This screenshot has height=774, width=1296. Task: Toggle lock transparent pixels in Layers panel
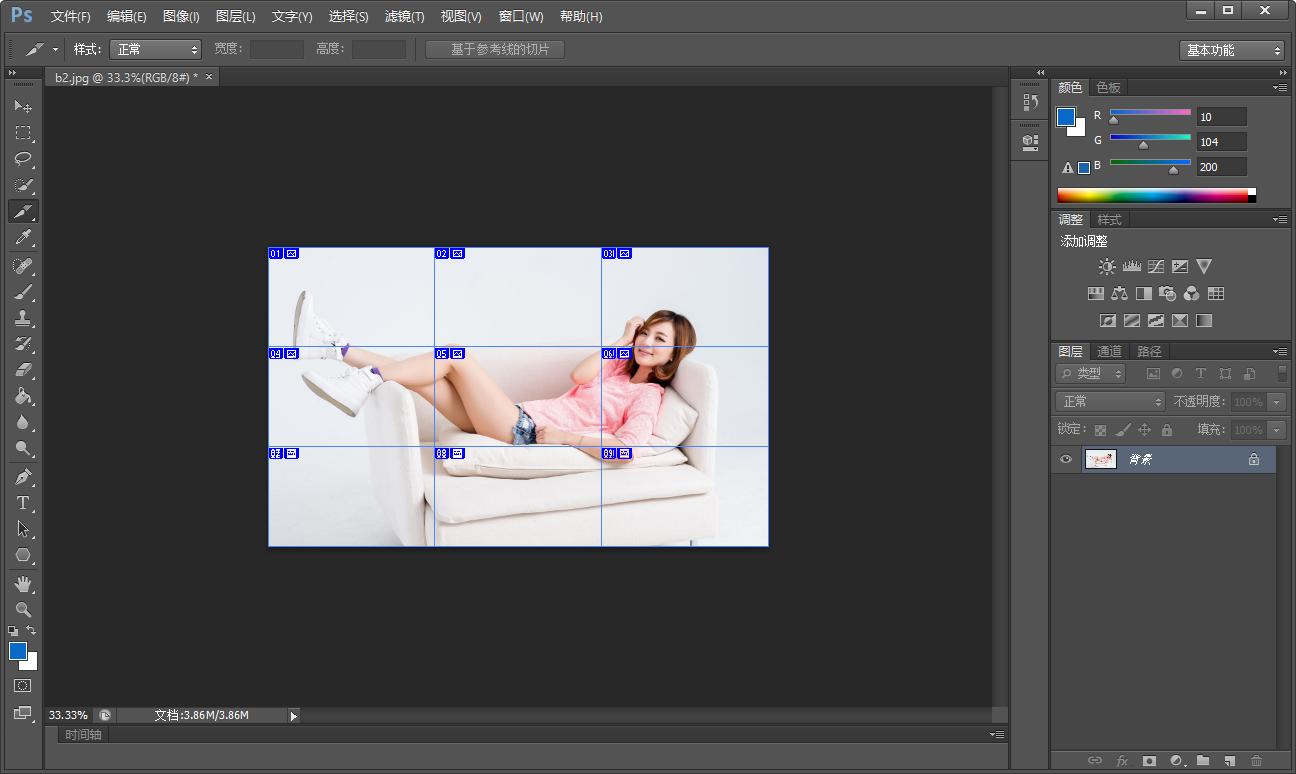point(1100,430)
